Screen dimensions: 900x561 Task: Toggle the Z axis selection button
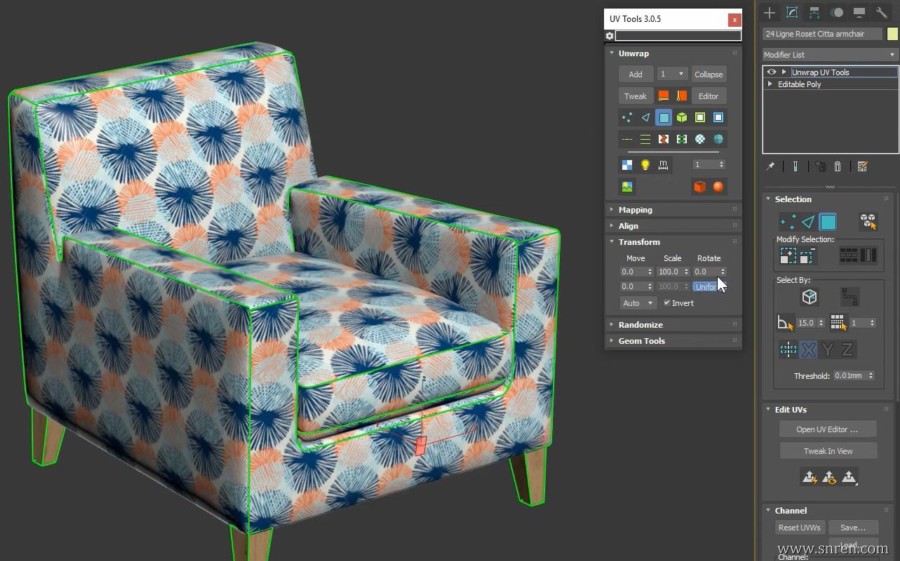click(847, 349)
